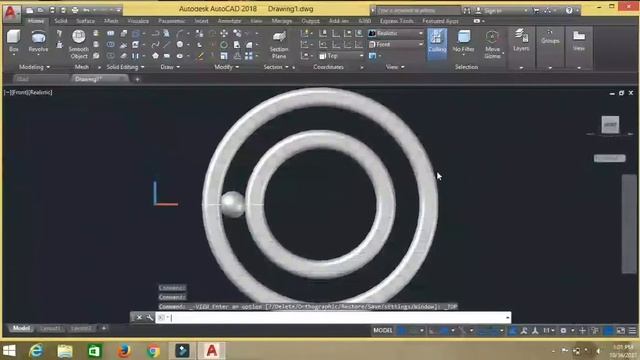Screen dimensions: 640x360
Task: Click the keyword search box in title bar
Action: [418, 11]
